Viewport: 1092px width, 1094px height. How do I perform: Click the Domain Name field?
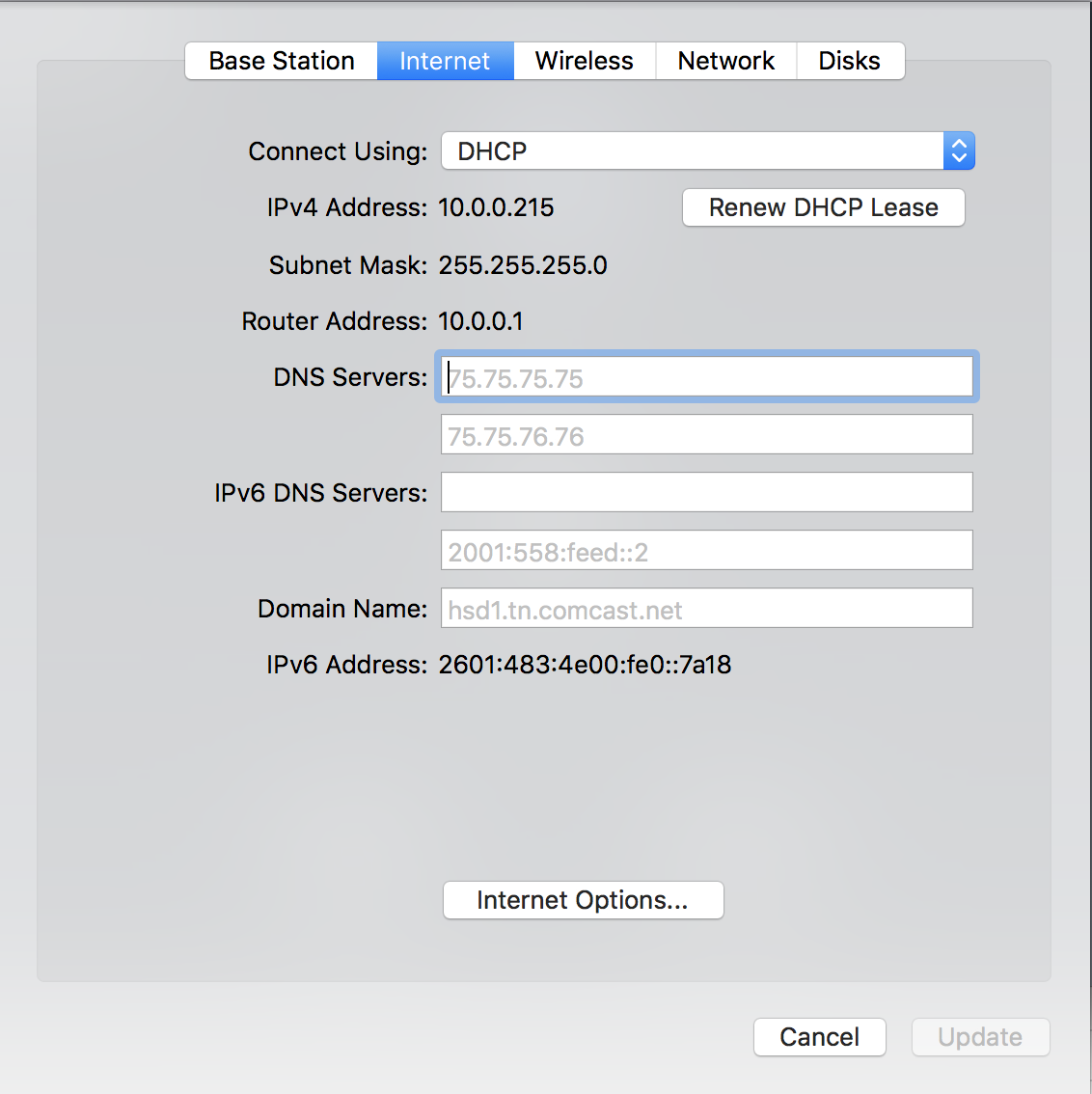706,608
